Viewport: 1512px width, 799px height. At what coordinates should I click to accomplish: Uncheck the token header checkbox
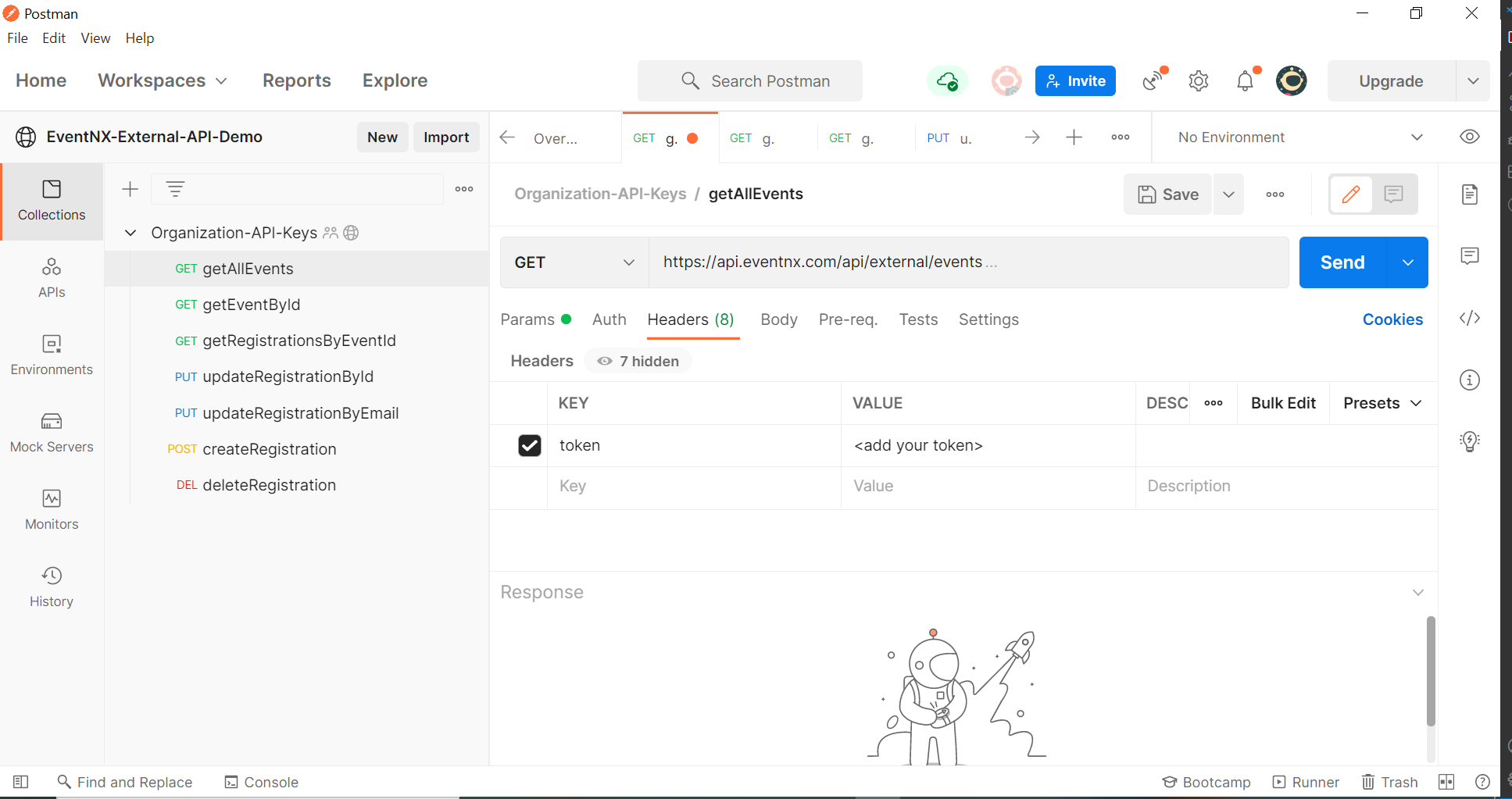(529, 445)
